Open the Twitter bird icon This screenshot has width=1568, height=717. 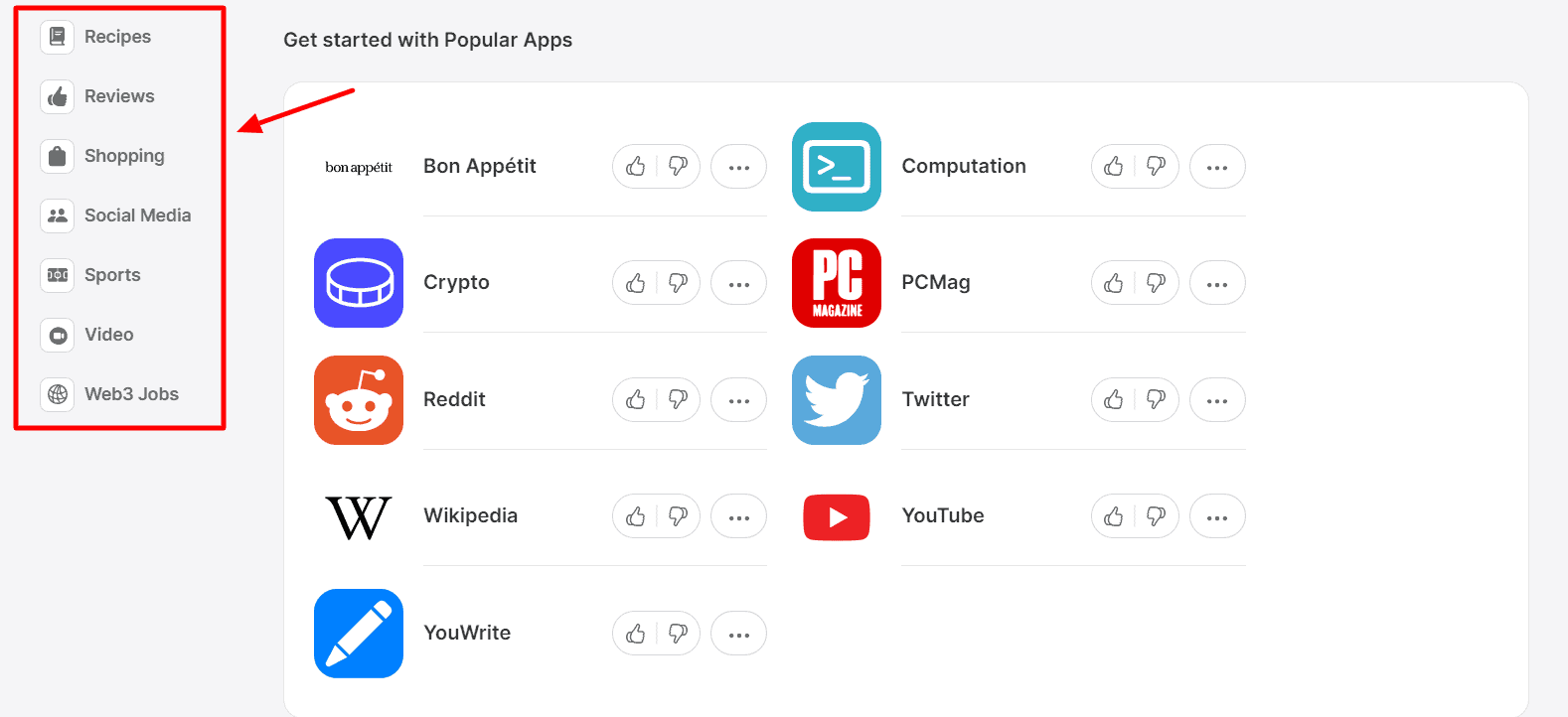pos(837,400)
